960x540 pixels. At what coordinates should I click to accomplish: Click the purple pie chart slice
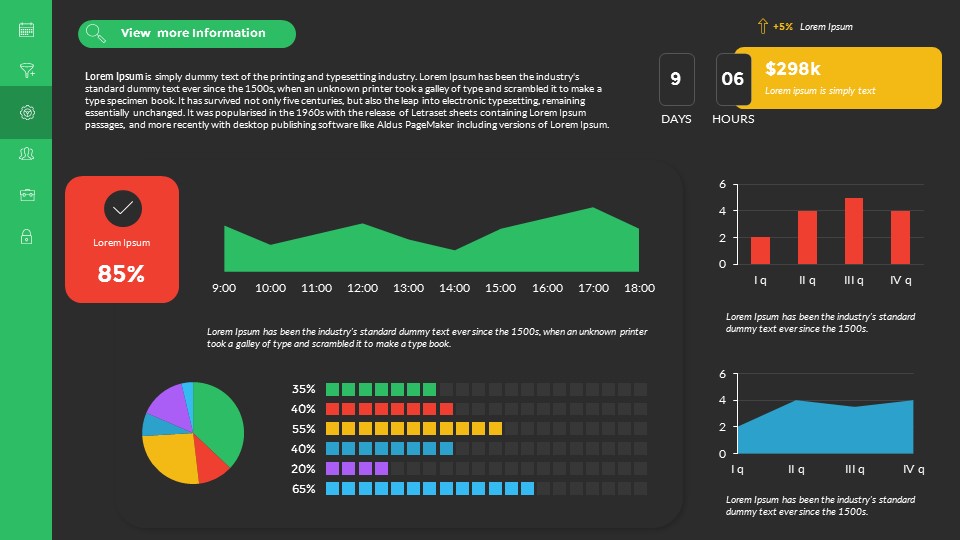[170, 404]
